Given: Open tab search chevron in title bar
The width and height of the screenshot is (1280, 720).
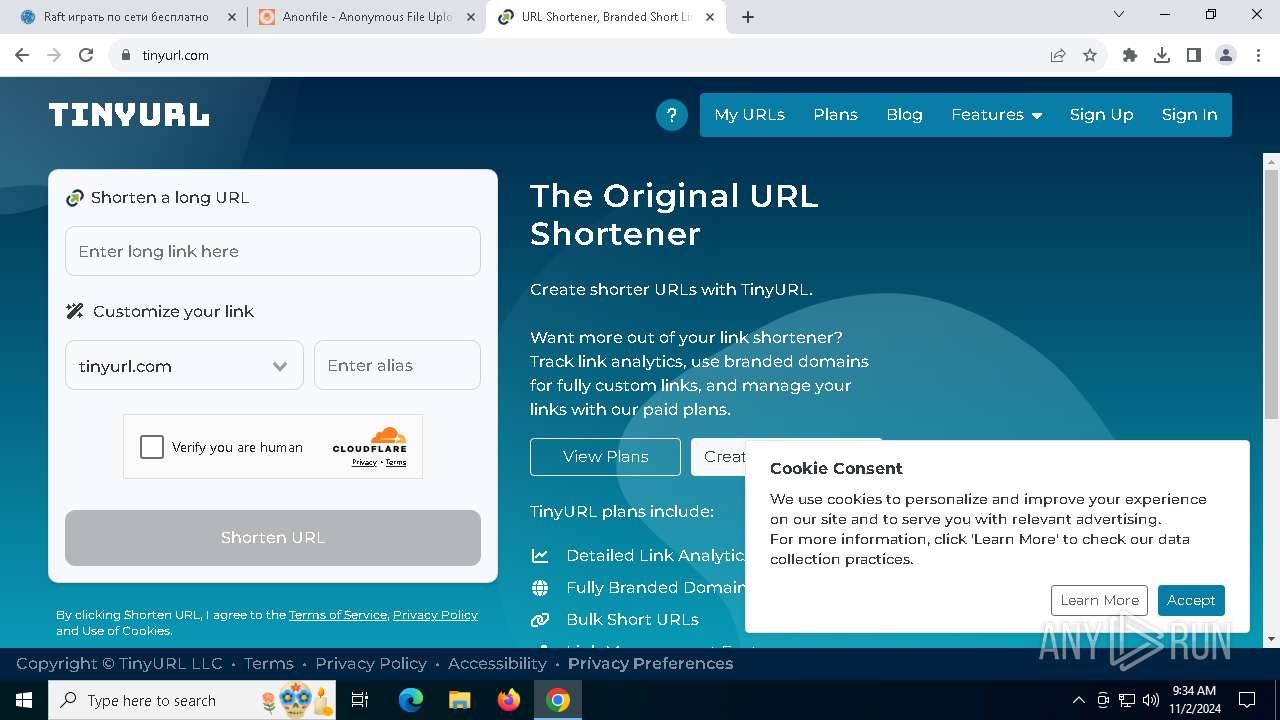Looking at the screenshot, I should [1119, 14].
